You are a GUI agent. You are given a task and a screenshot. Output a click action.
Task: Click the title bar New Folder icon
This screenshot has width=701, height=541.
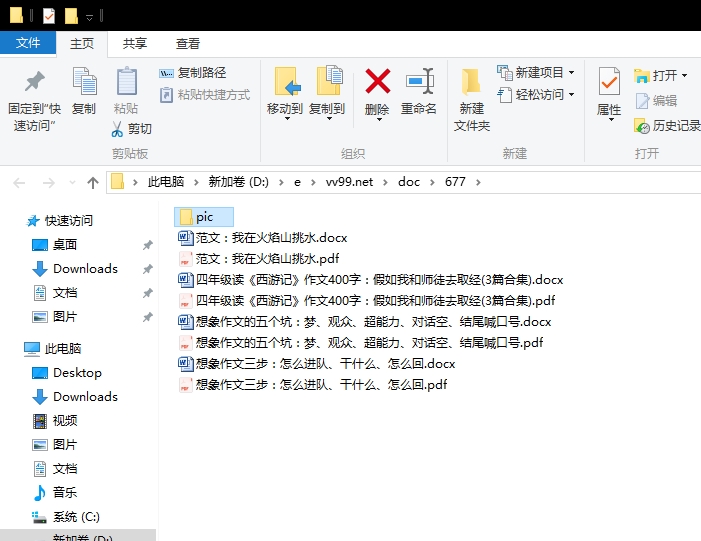71,16
